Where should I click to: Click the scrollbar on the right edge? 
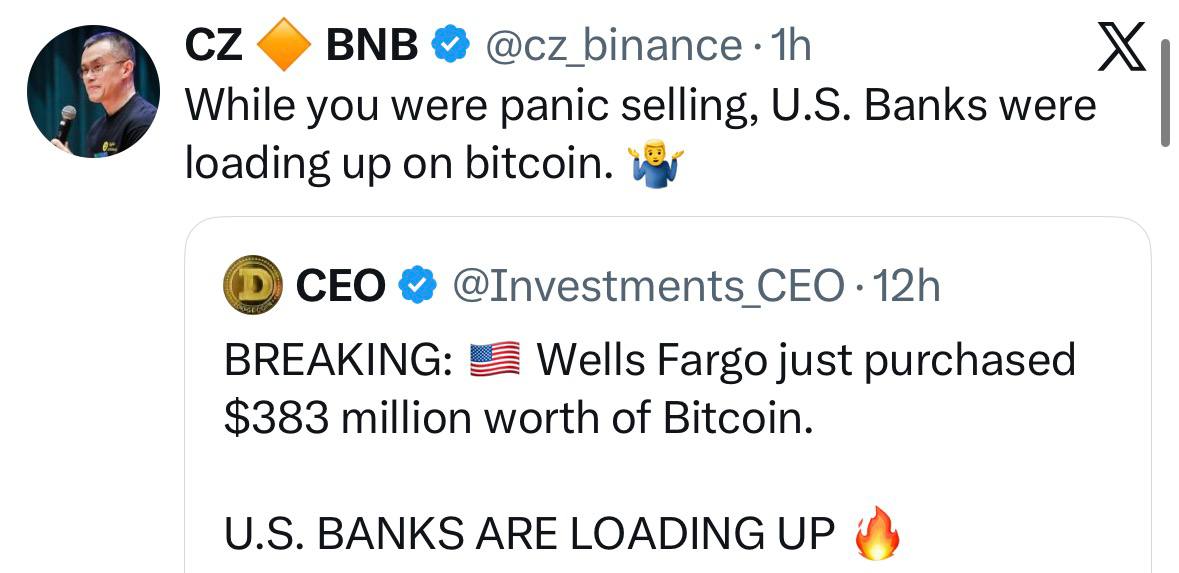pyautogui.click(x=1165, y=95)
